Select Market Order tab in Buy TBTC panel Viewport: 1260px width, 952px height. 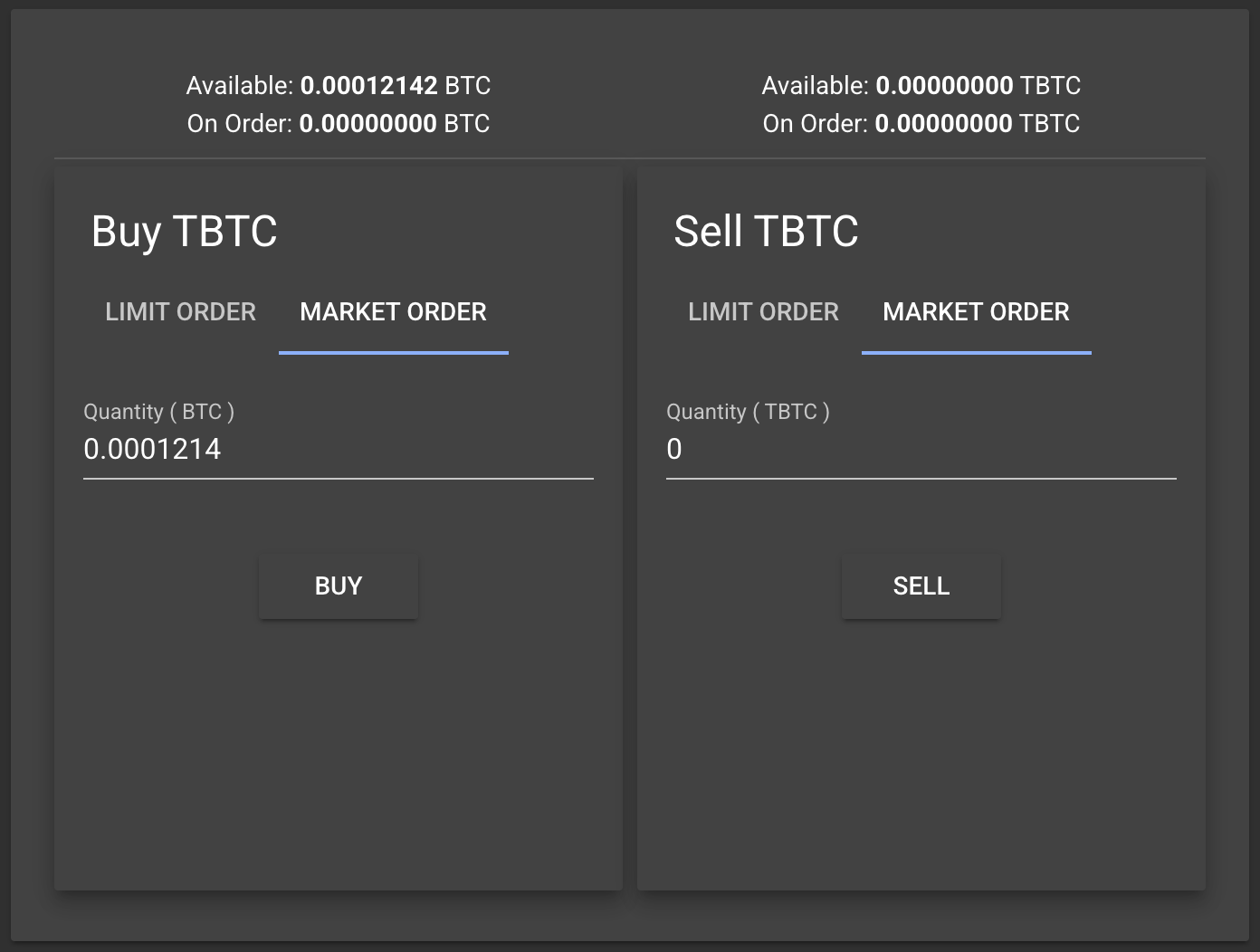pos(393,312)
